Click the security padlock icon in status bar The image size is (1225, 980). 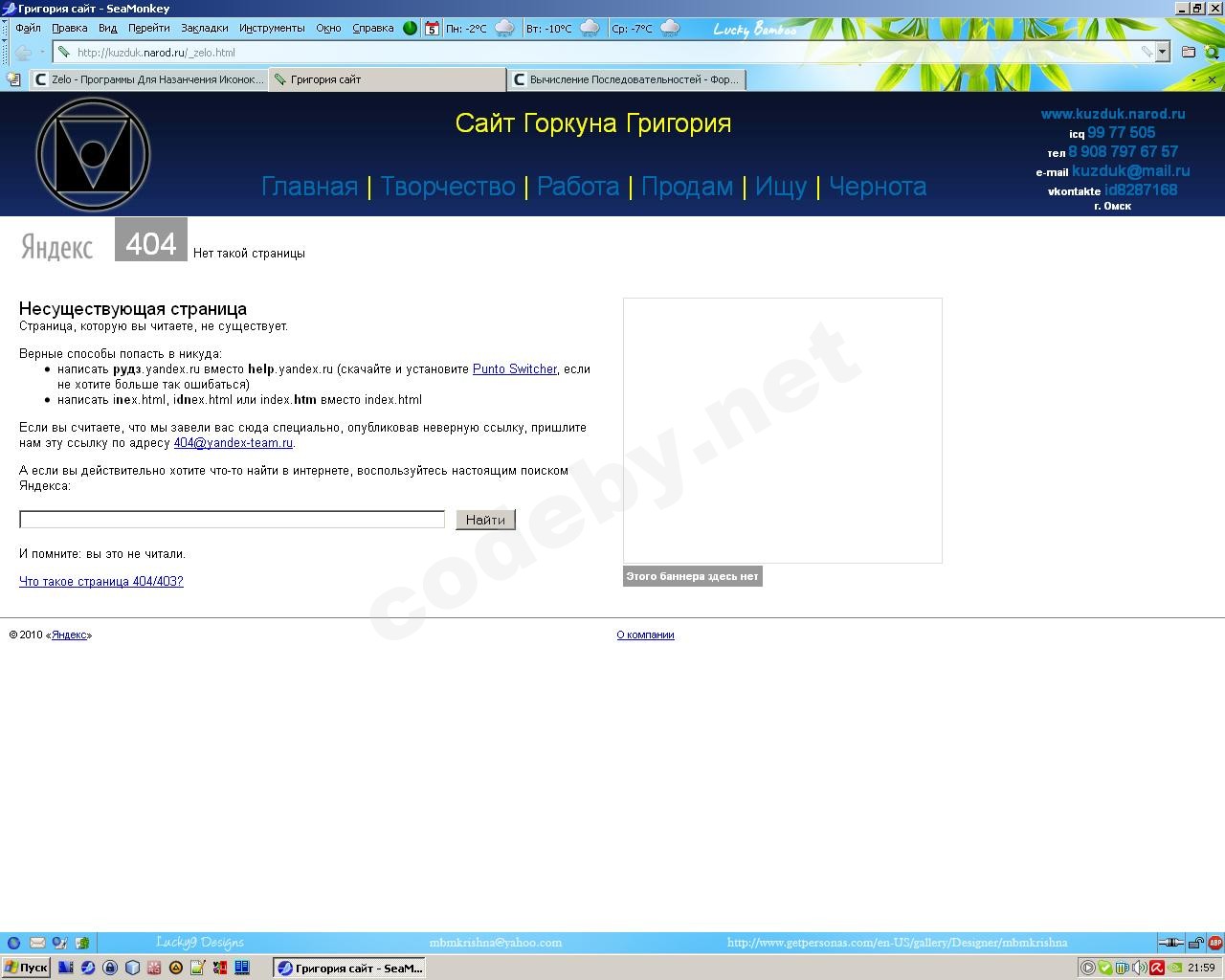[1195, 943]
